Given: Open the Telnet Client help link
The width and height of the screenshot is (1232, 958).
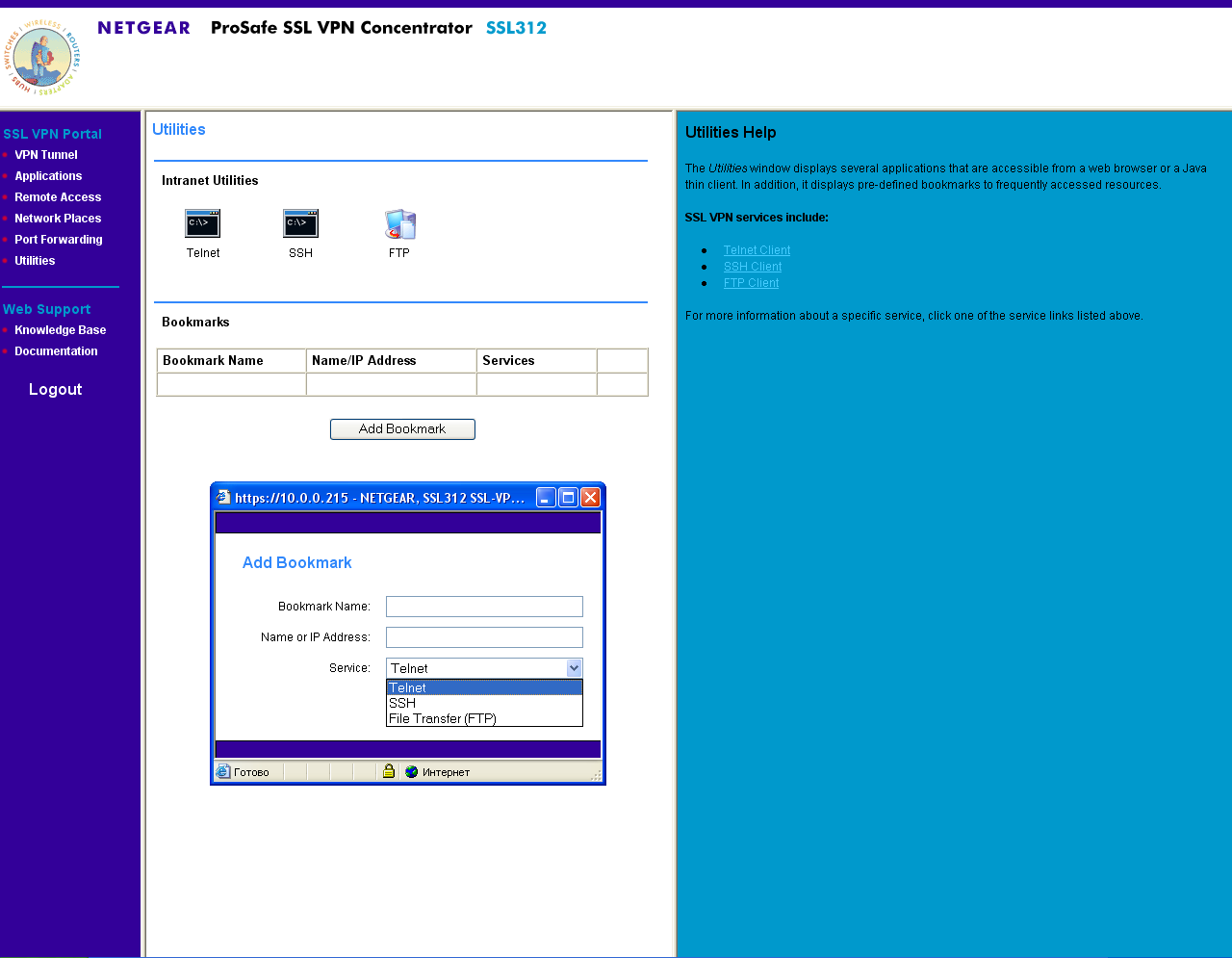Looking at the screenshot, I should (x=757, y=250).
